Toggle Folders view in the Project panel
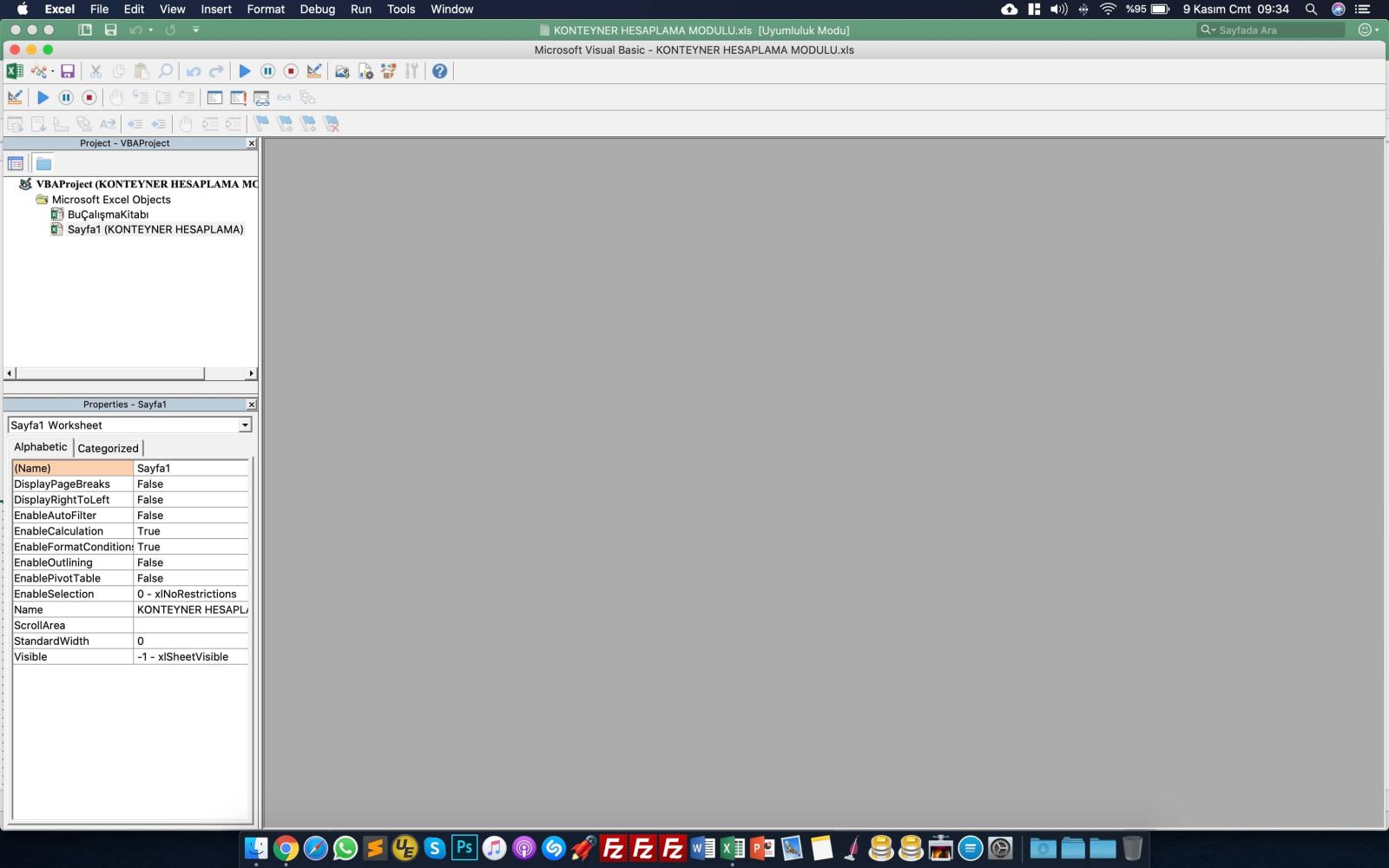 pyautogui.click(x=43, y=163)
